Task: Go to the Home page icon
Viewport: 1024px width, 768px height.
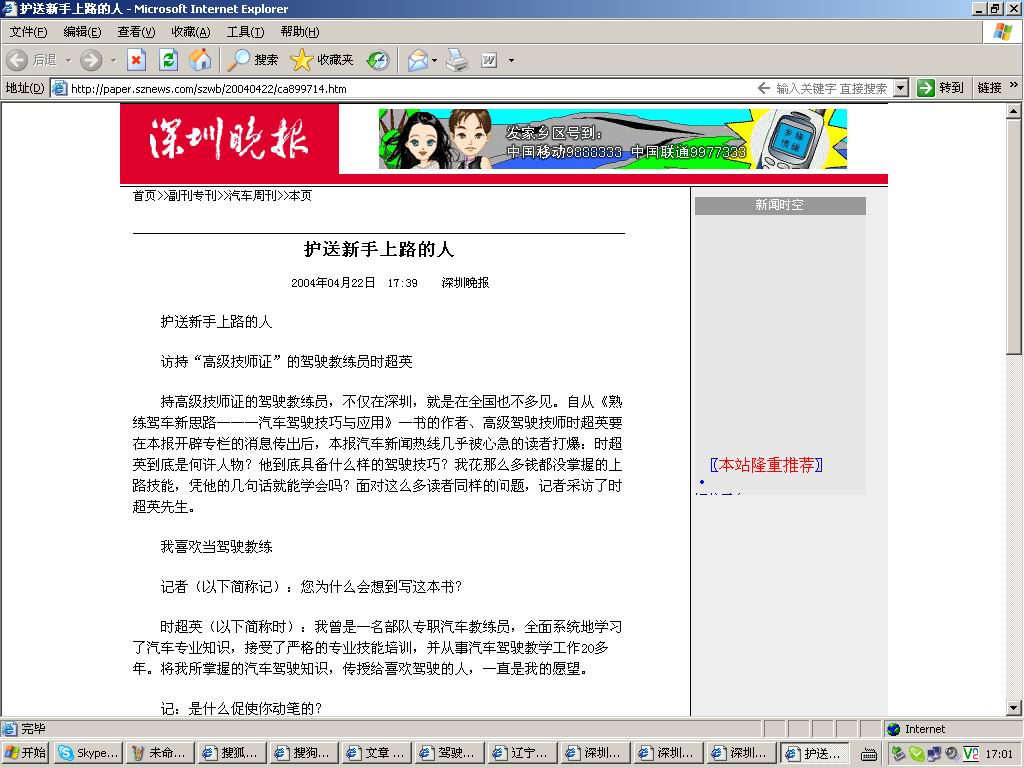Action: tap(200, 60)
